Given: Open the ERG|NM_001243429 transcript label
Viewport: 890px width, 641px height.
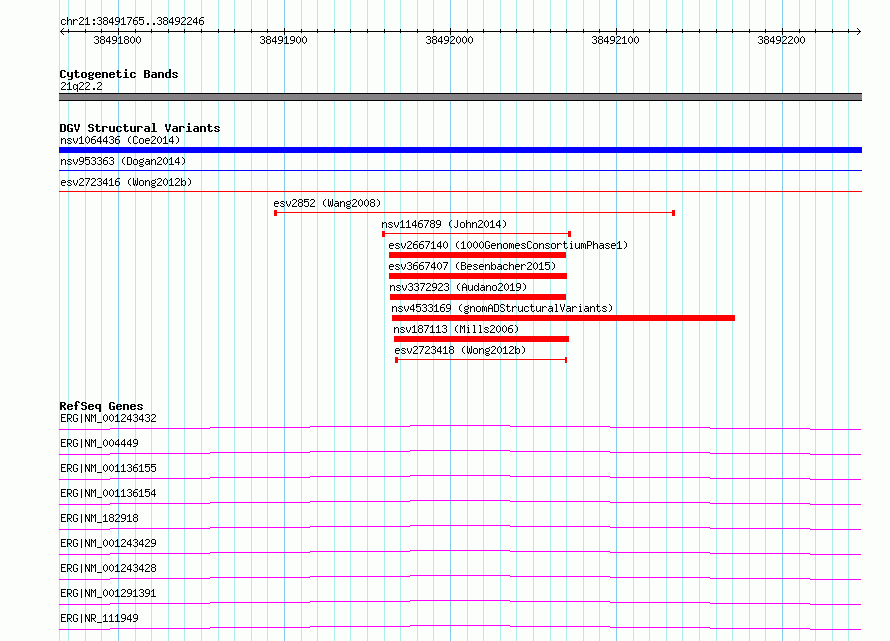Looking at the screenshot, I should click(x=108, y=543).
